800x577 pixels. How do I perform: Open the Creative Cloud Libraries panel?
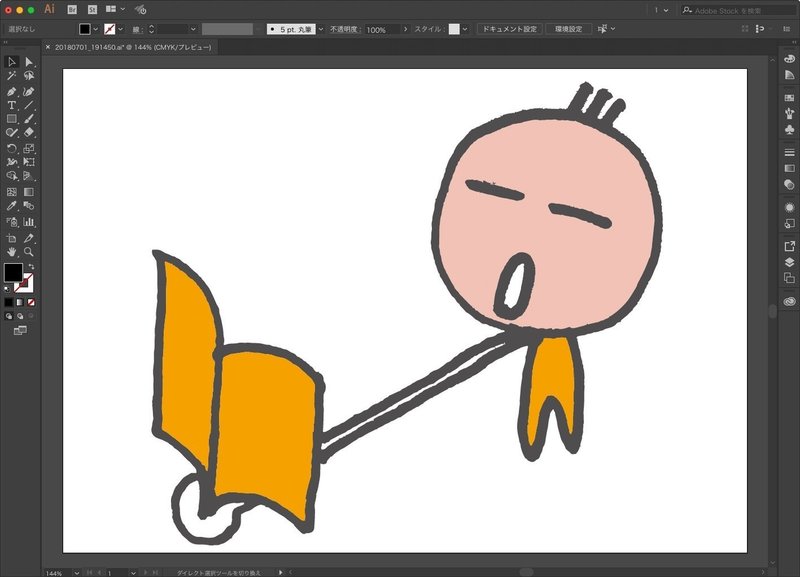coord(789,301)
